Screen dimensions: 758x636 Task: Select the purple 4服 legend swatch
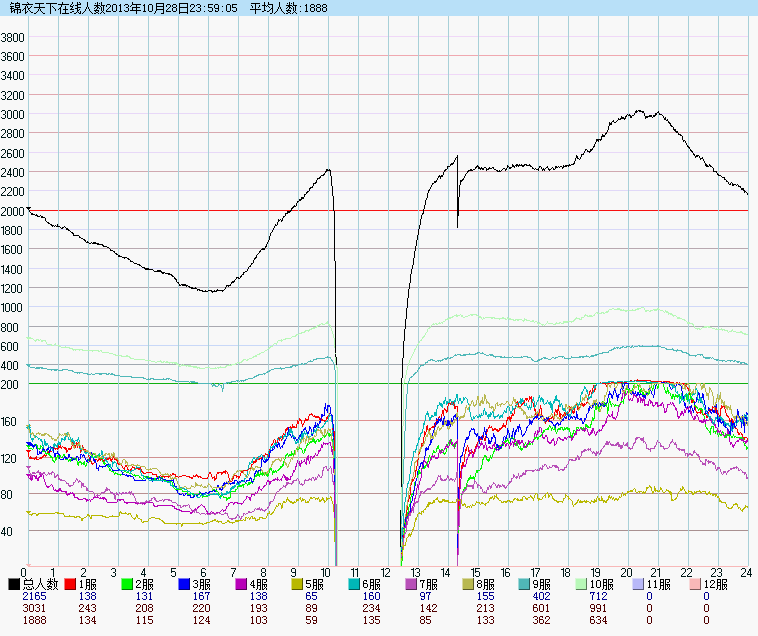pyautogui.click(x=241, y=584)
